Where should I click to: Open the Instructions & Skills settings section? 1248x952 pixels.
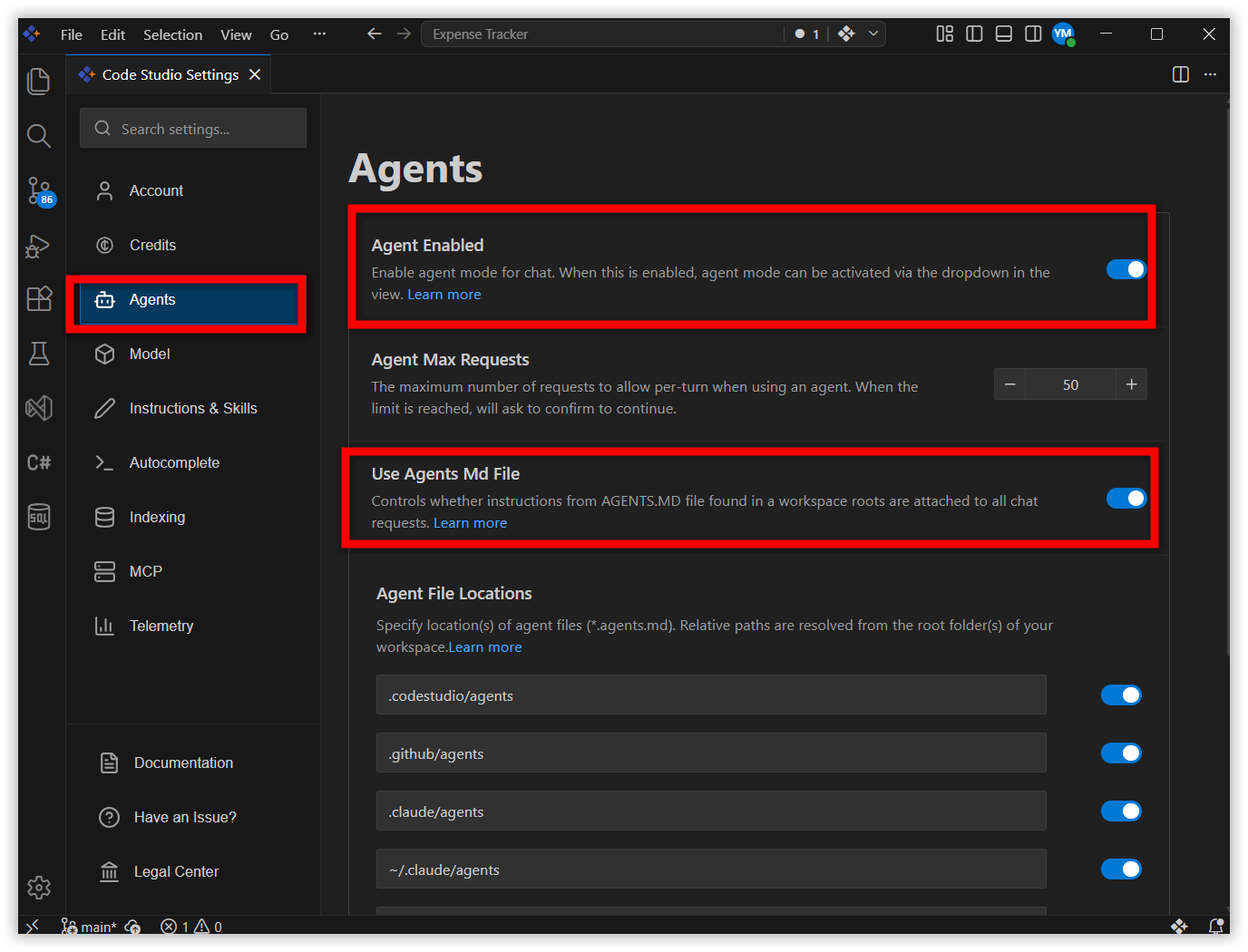tap(193, 408)
